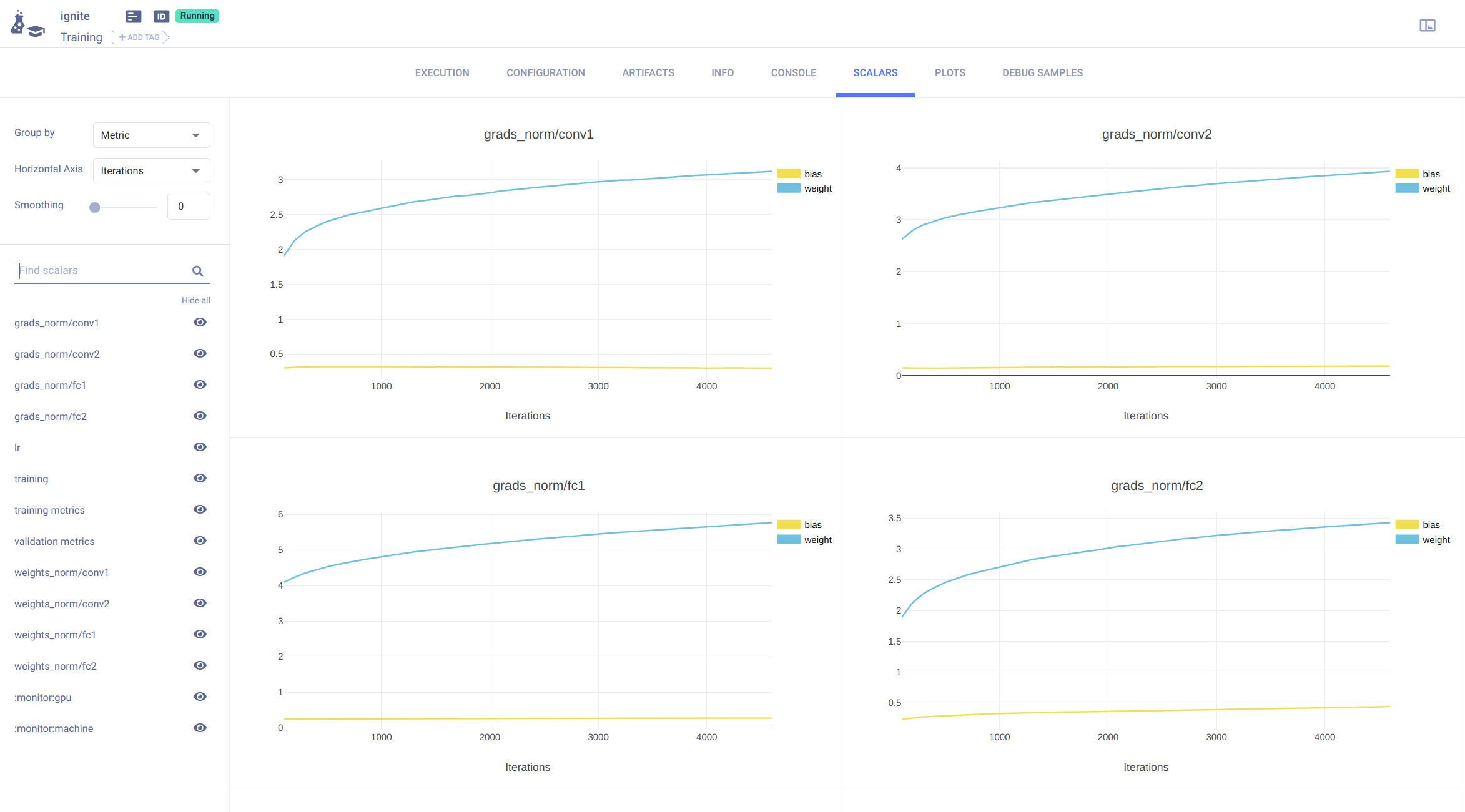The height and width of the screenshot is (812, 1465).
Task: Select the SCALARS tab
Action: [x=875, y=72]
